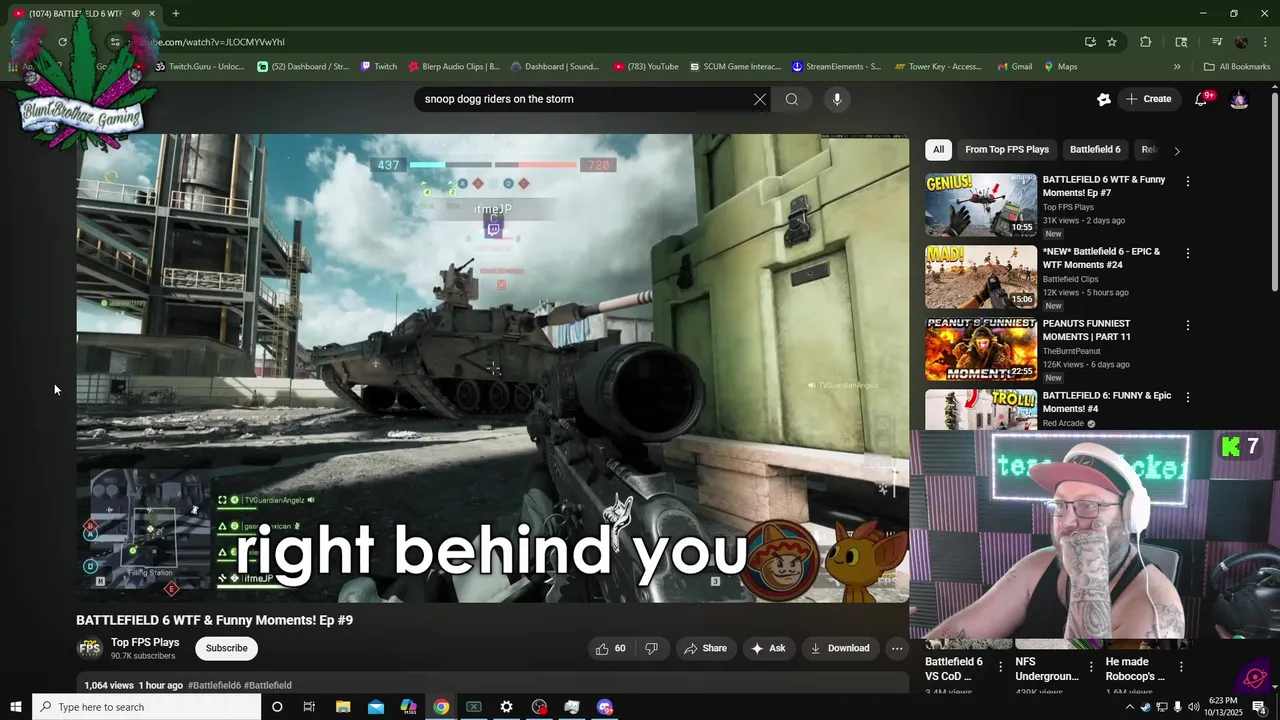Image resolution: width=1280 pixels, height=720 pixels.
Task: Open Chrome profile avatar
Action: pos(1241,42)
